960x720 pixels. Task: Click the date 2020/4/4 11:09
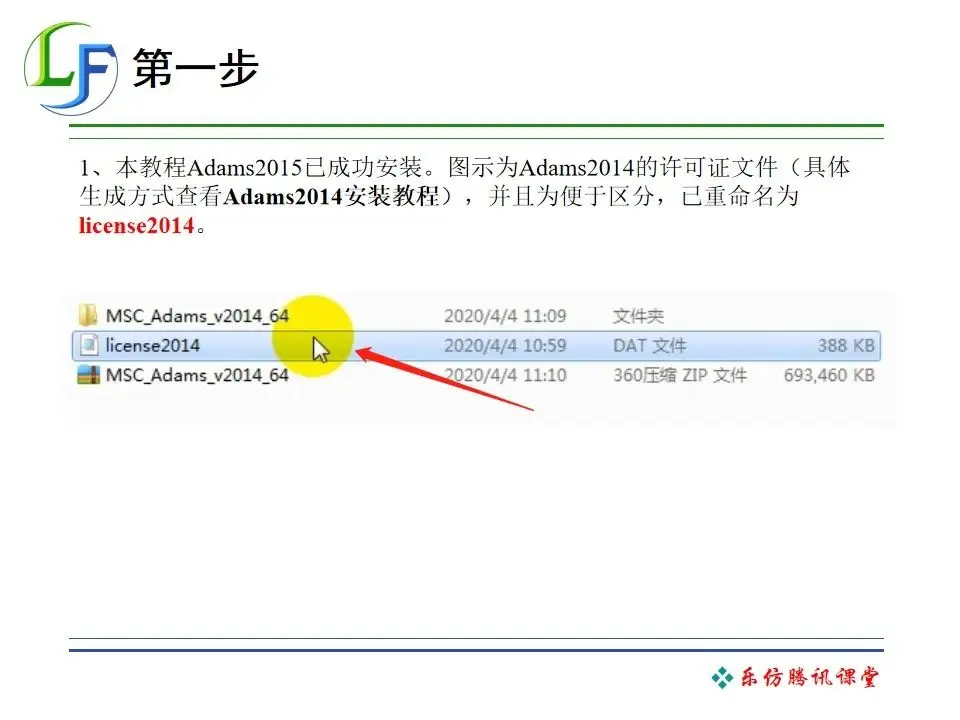pos(505,316)
